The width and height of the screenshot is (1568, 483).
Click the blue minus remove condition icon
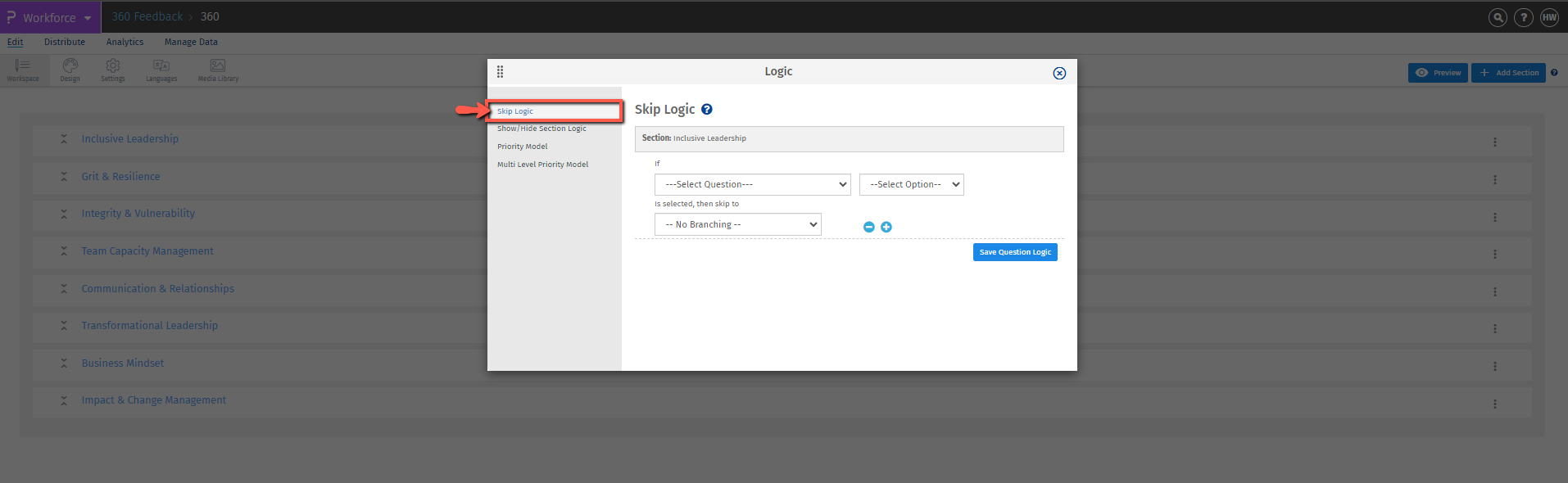[x=869, y=227]
